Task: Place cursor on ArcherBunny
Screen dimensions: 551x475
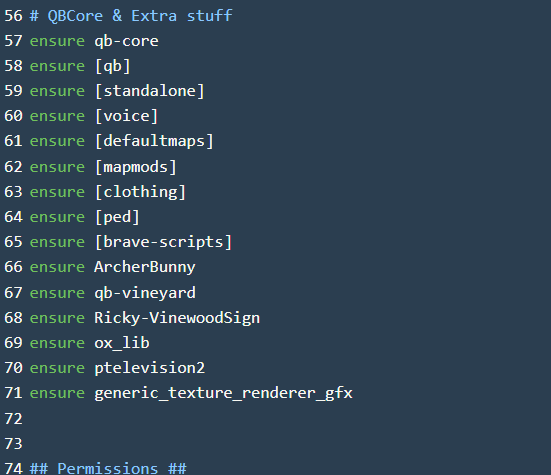Action: [x=144, y=267]
